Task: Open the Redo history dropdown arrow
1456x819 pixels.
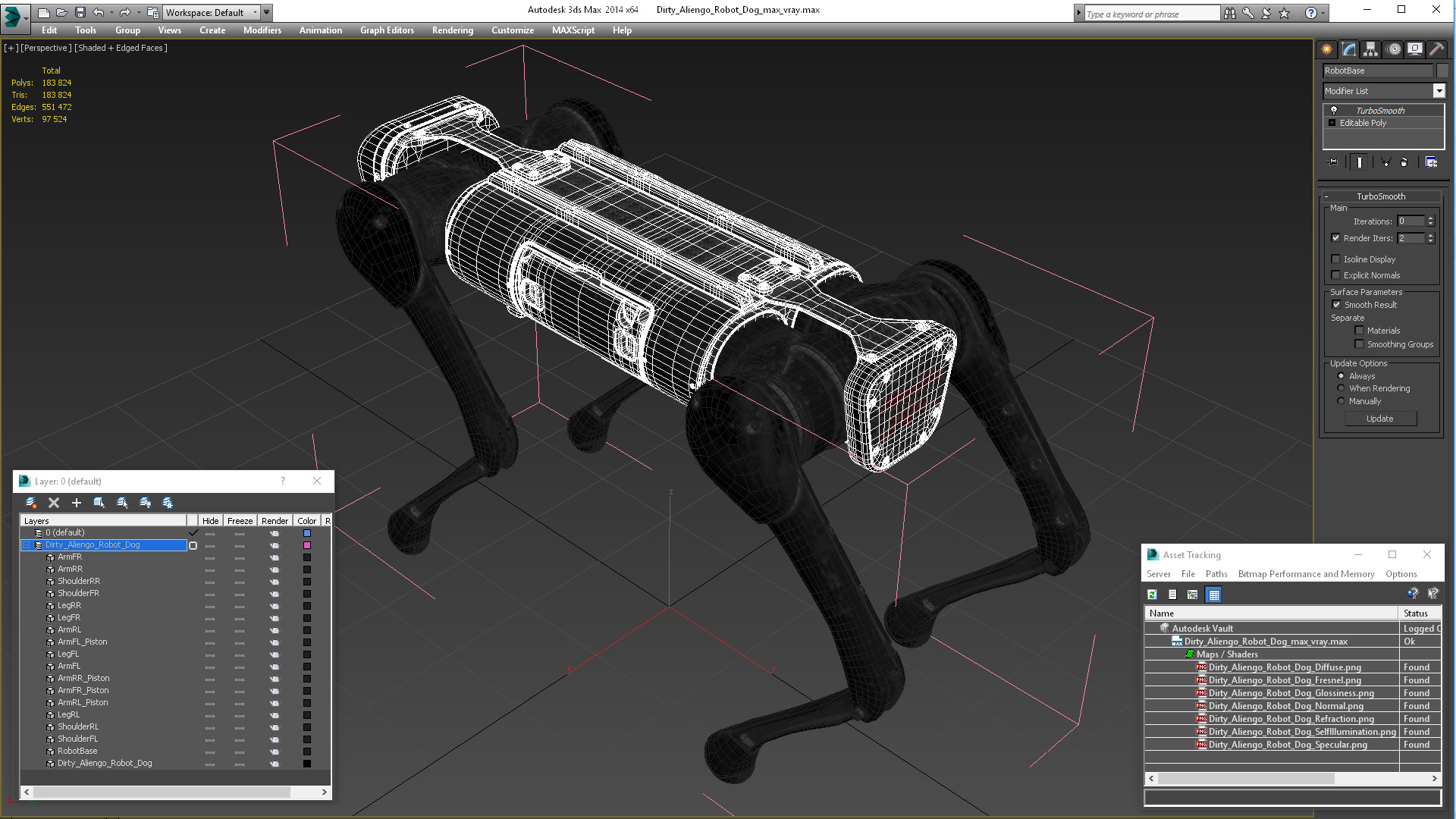Action: 139,12
